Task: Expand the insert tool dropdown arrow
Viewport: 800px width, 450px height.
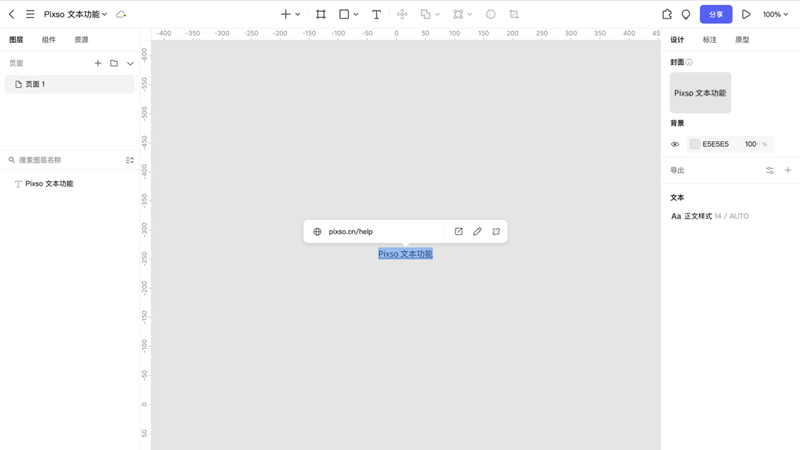Action: click(297, 14)
